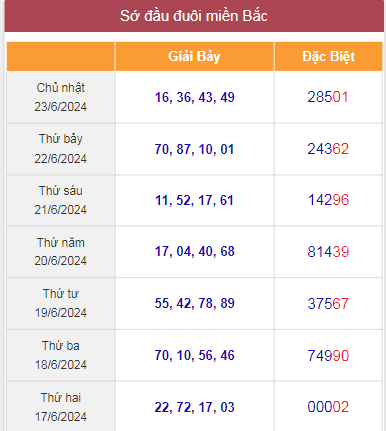This screenshot has width=386, height=431.
Task: Open the Thứ ba 18/6/2024 date cell
Action: tap(61, 355)
